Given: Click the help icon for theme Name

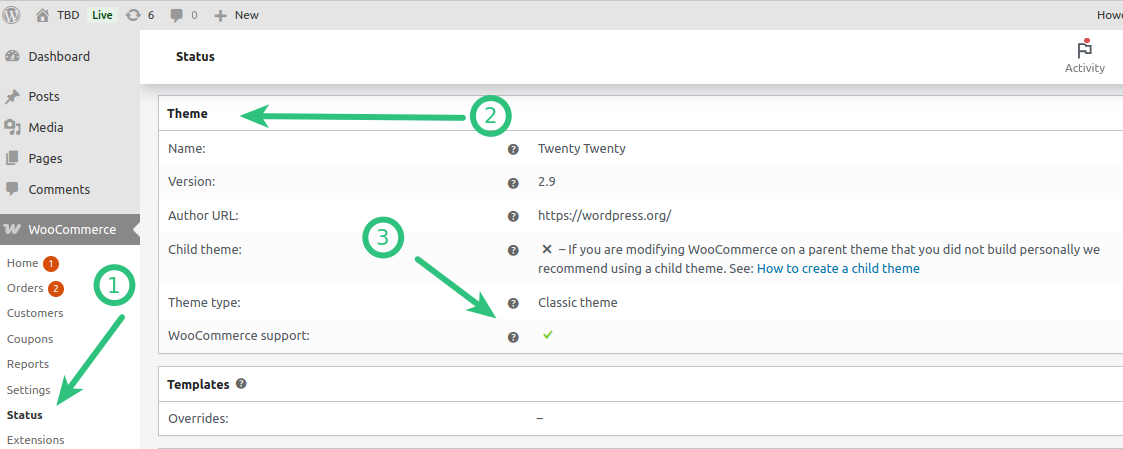Looking at the screenshot, I should [513, 150].
